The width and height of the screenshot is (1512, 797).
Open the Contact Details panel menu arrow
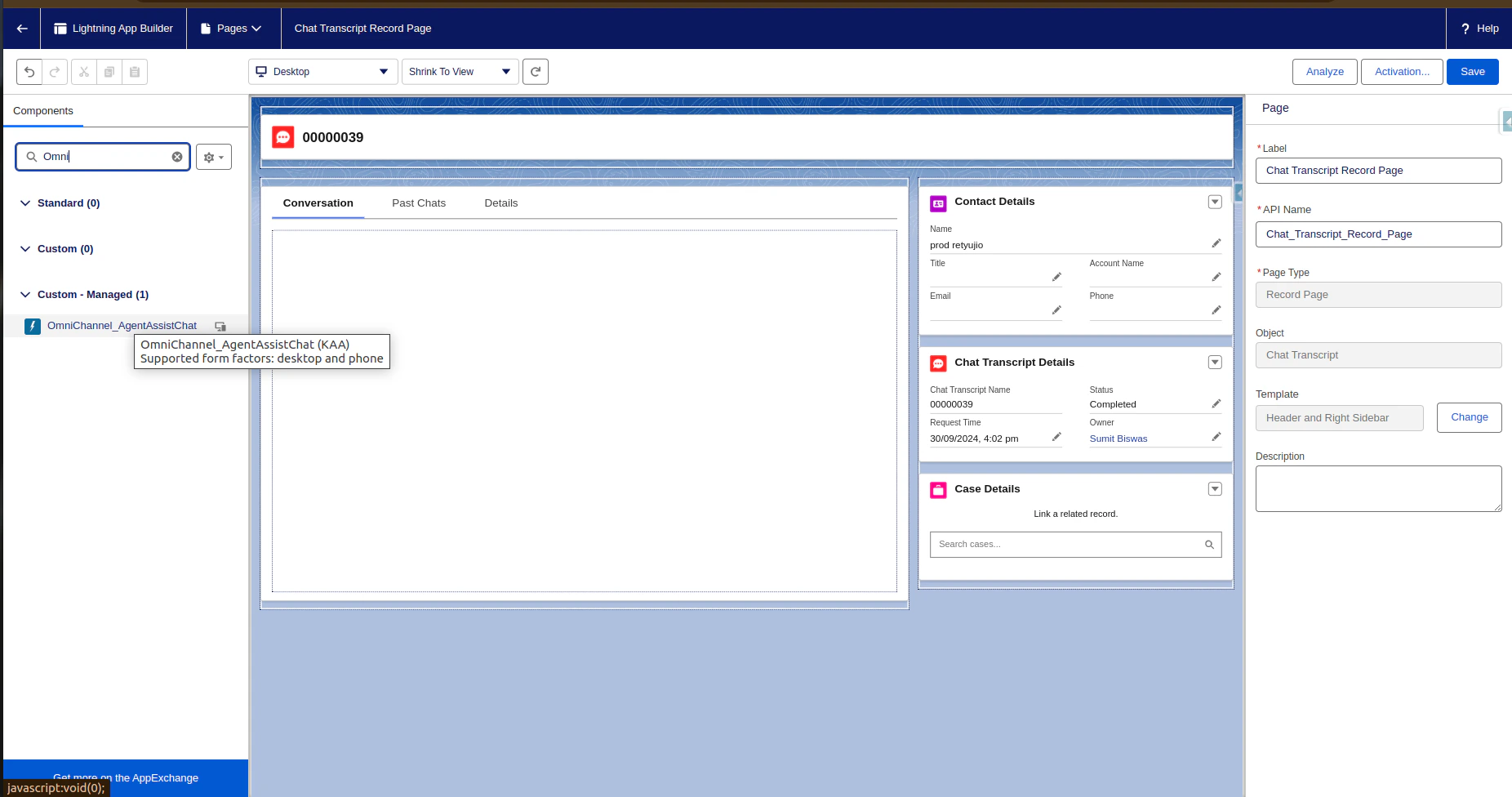(x=1215, y=202)
